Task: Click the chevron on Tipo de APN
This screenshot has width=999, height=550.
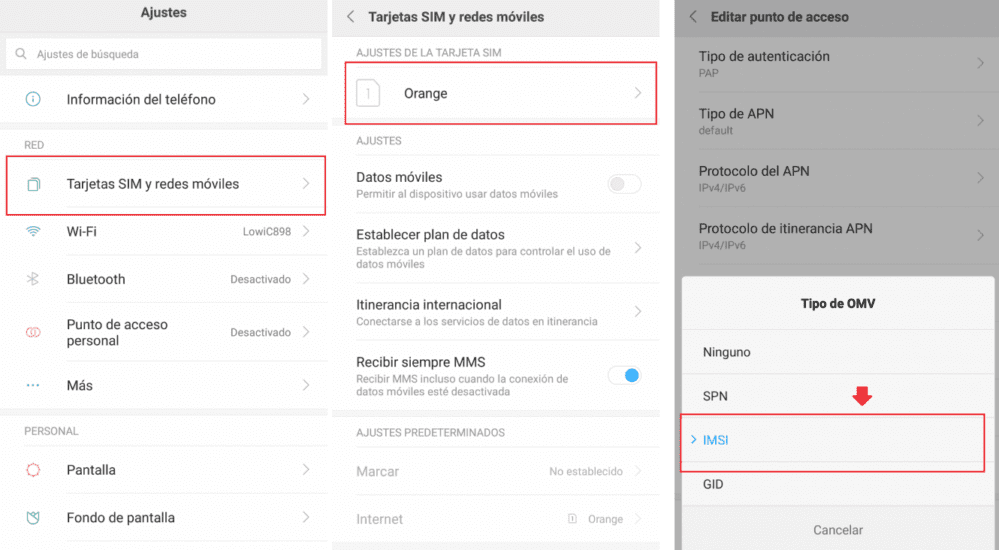Action: coord(980,120)
